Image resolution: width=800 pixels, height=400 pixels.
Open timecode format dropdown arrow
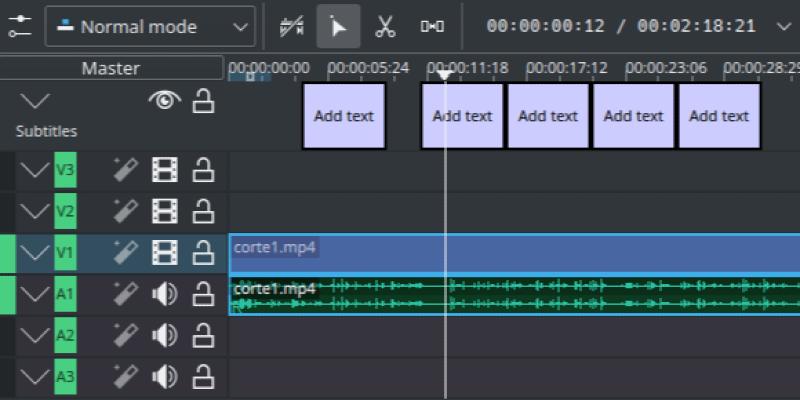pos(783,26)
